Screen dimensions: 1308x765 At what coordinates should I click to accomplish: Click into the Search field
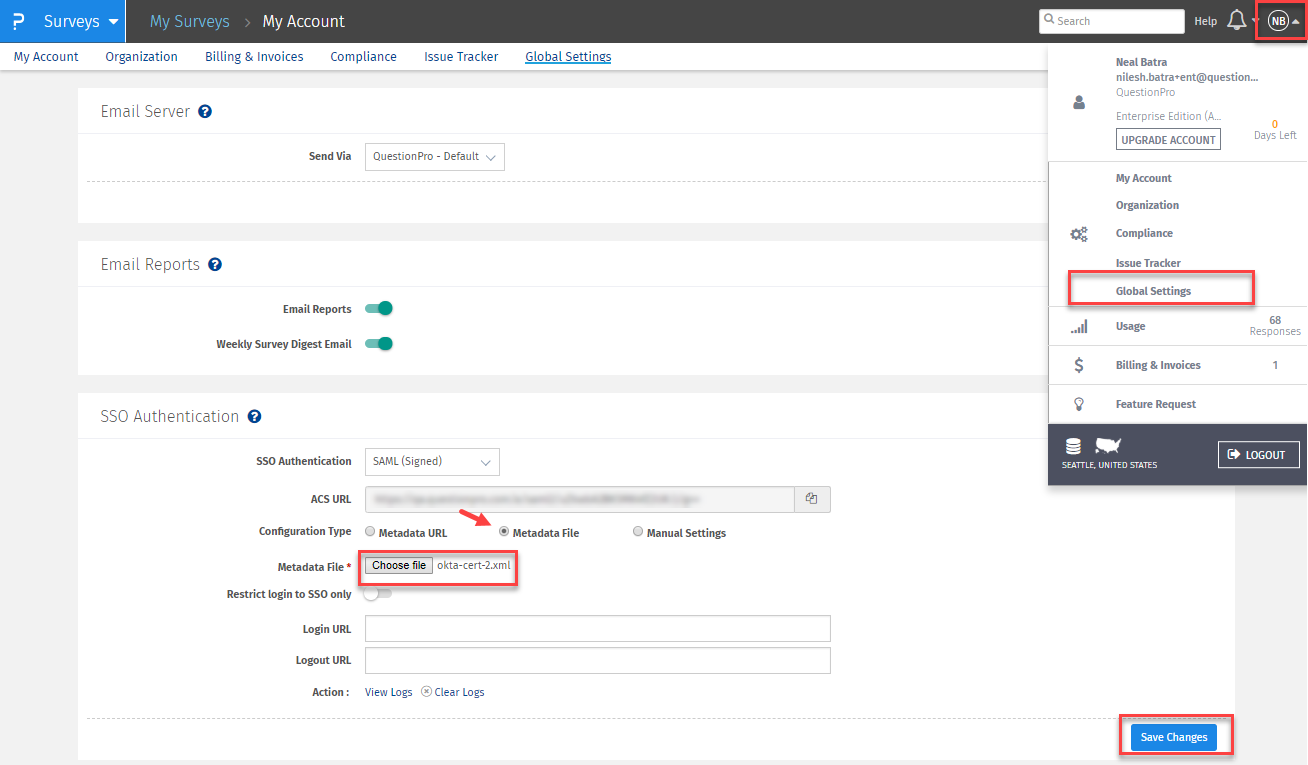1112,21
